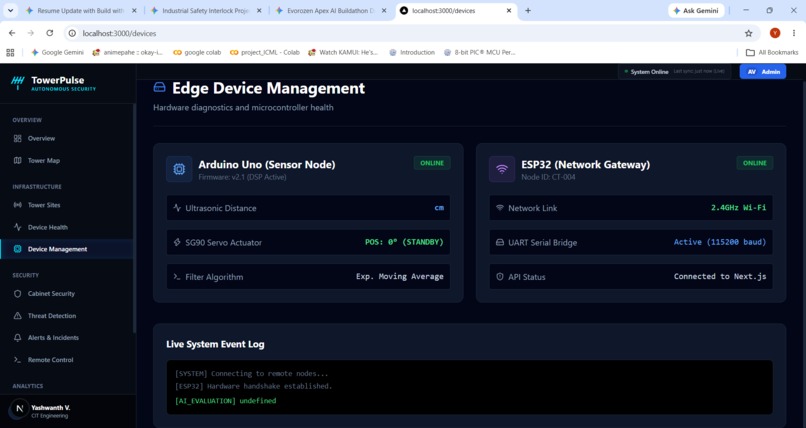Click '[SYSTEM] Connecting to remote nodes...' log line
806x428 pixels.
251,374
